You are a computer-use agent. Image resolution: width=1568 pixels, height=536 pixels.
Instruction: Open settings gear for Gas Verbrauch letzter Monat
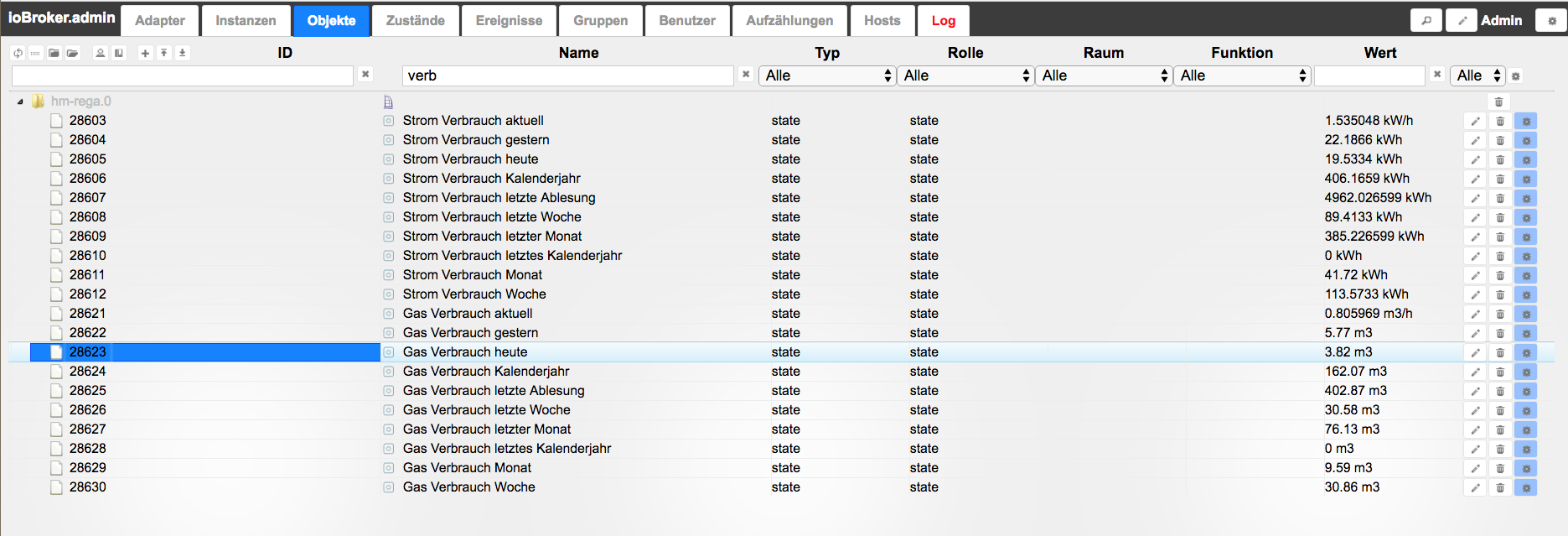[1526, 429]
